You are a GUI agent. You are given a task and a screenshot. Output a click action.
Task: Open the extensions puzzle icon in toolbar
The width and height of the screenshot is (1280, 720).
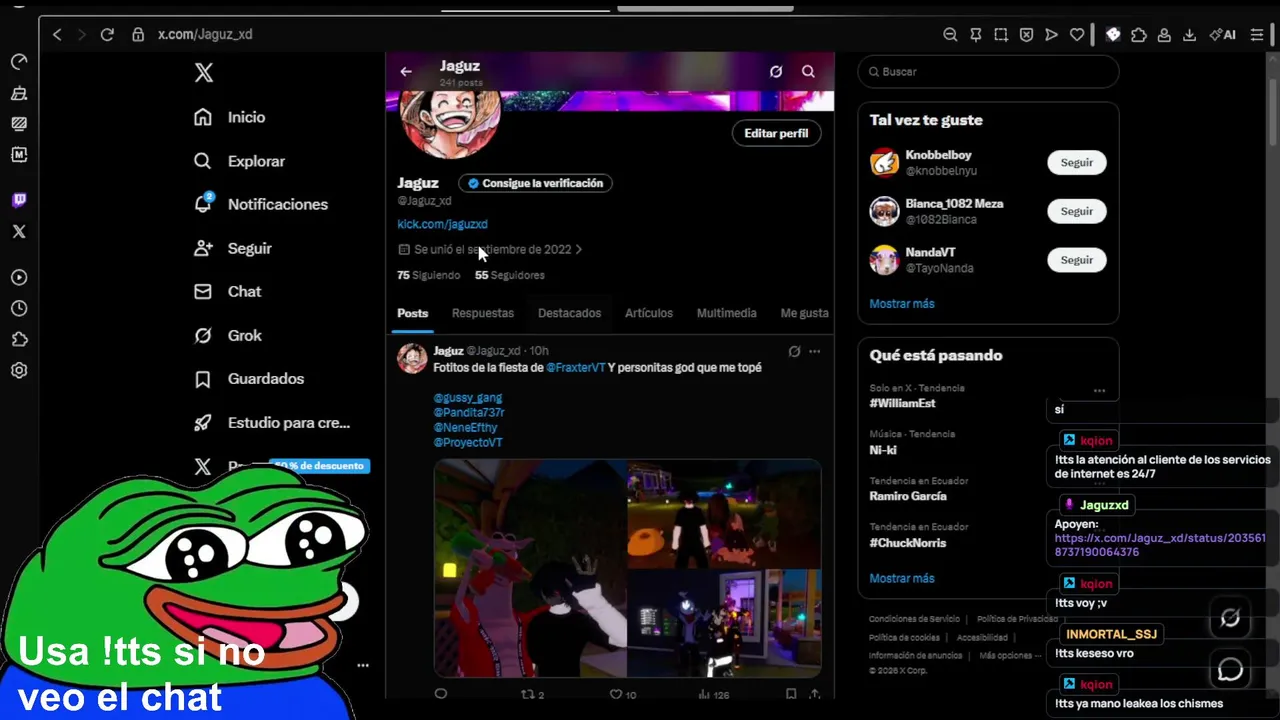click(x=1139, y=34)
